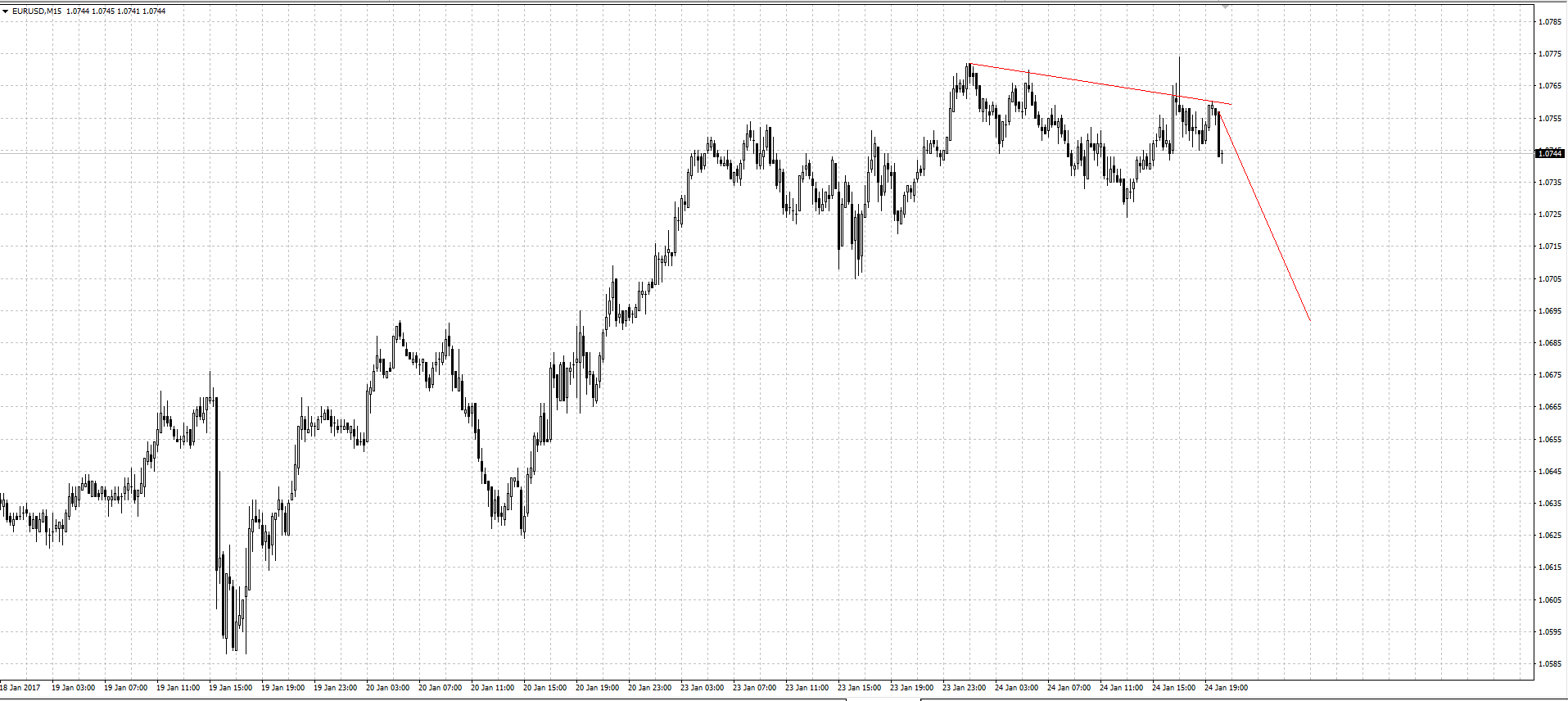The width and height of the screenshot is (1568, 701).
Task: Click the 23 Jan 15:00 time label
Action: [859, 688]
